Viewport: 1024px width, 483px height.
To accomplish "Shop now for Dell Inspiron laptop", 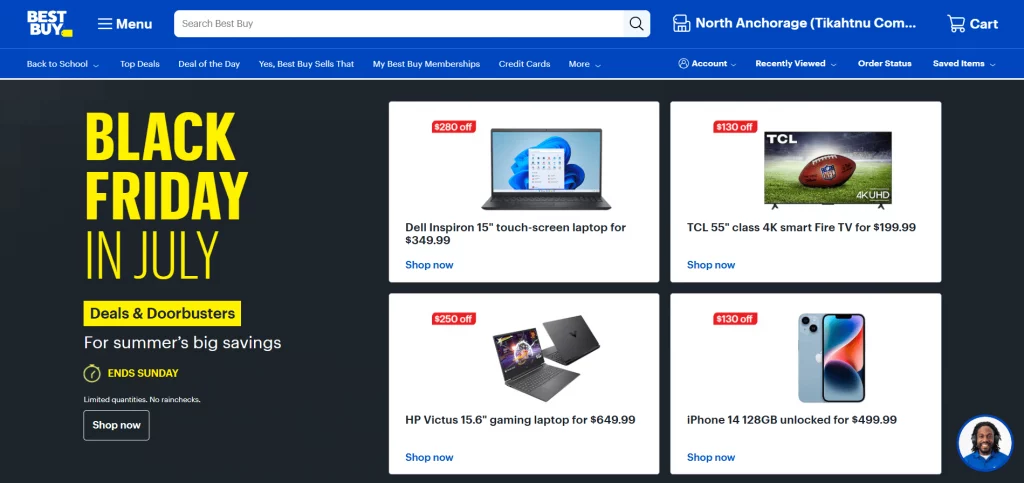I will (429, 265).
